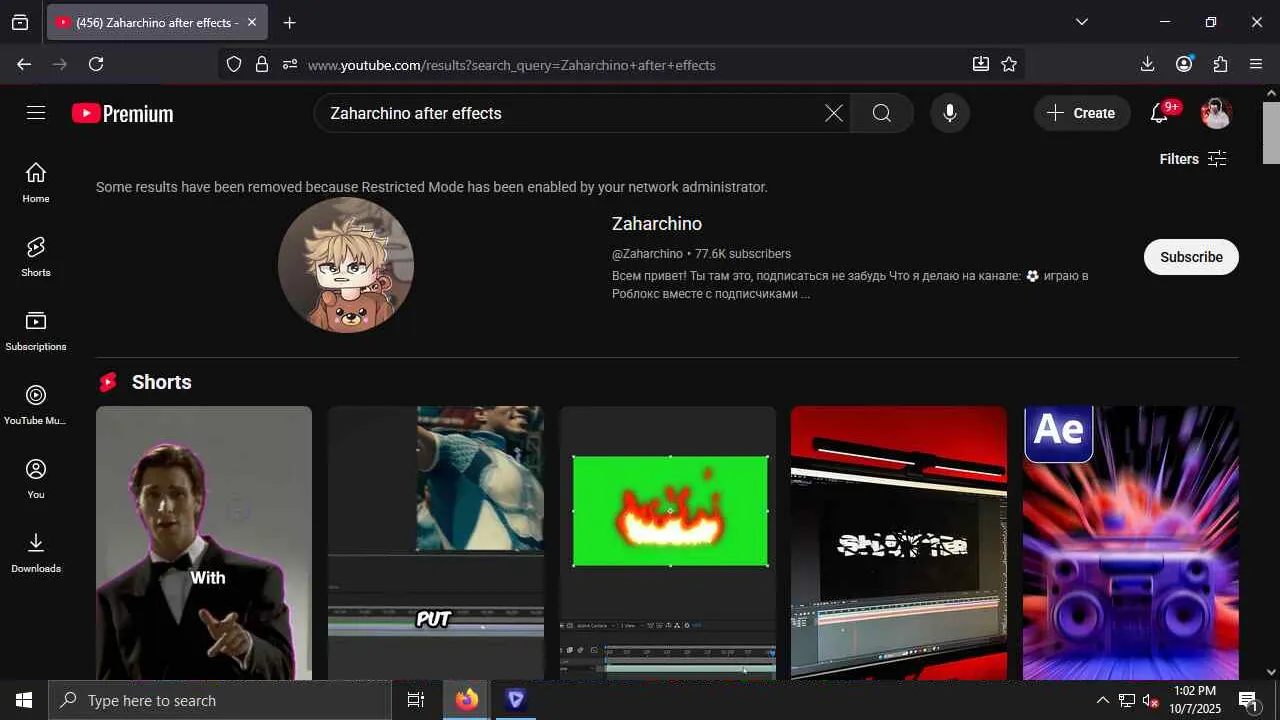Open Subscriptions in the sidebar
This screenshot has width=1280, height=720.
point(36,330)
